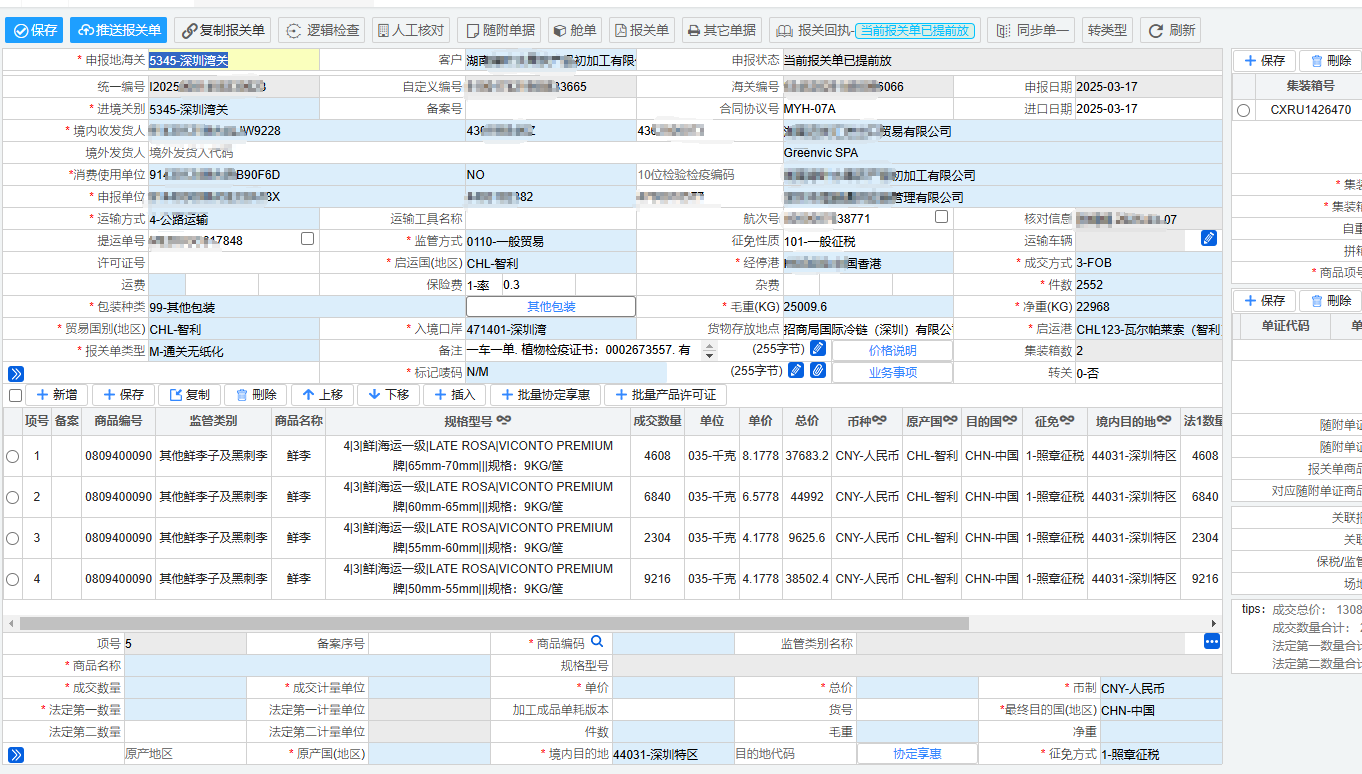The width and height of the screenshot is (1362, 774).
Task: Open 申报地海关 dropdown field 5345-深圳湾关
Action: click(234, 60)
